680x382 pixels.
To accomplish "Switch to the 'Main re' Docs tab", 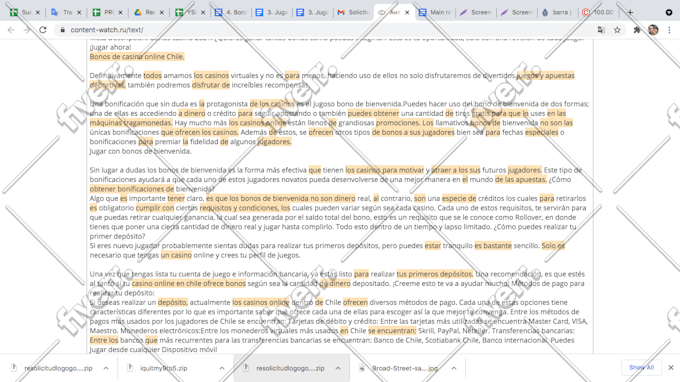I will 435,13.
